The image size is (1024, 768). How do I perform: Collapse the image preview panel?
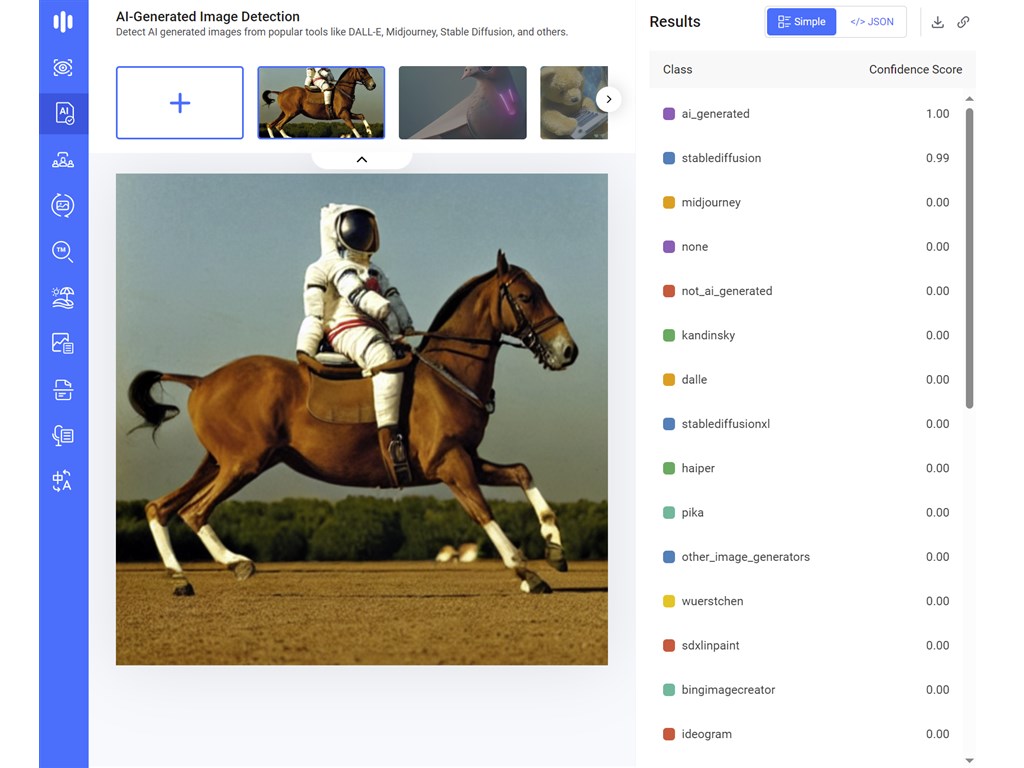361,158
